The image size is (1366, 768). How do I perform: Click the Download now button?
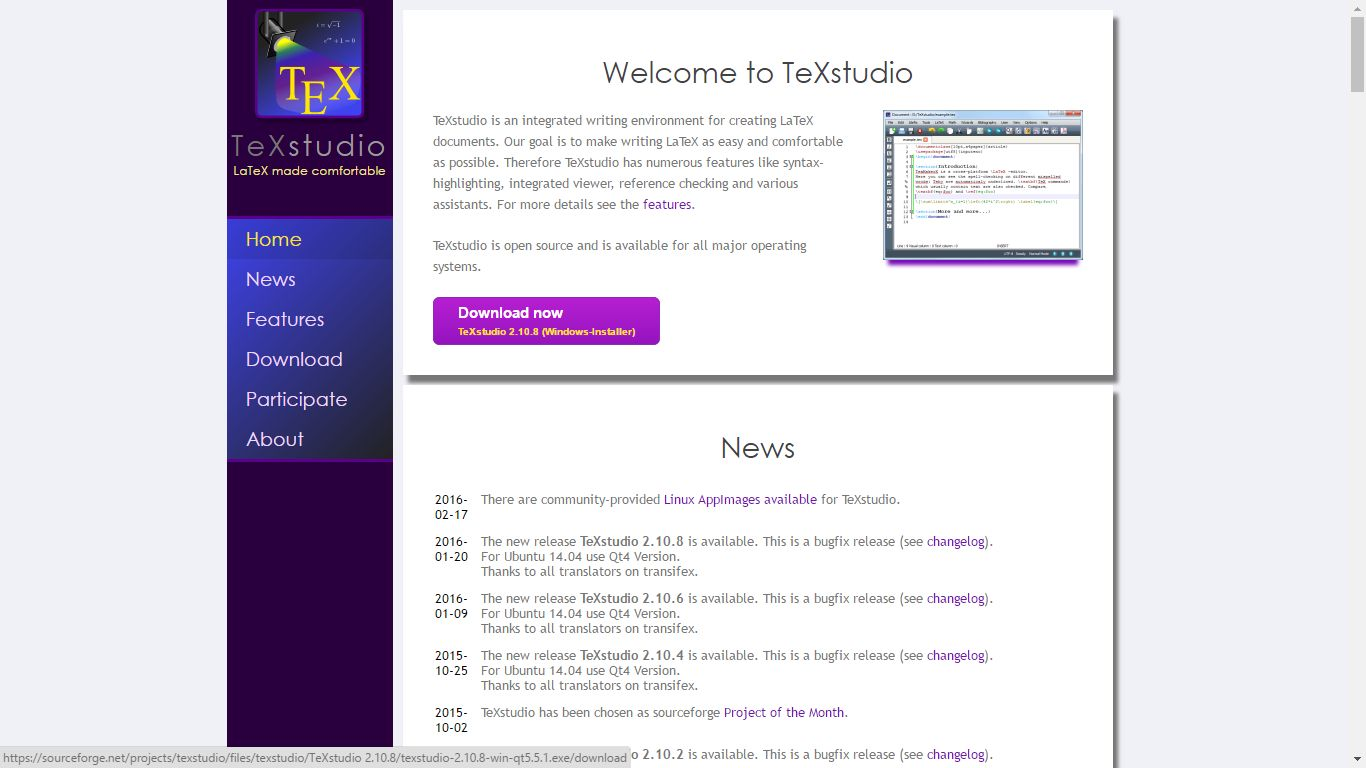tap(546, 321)
